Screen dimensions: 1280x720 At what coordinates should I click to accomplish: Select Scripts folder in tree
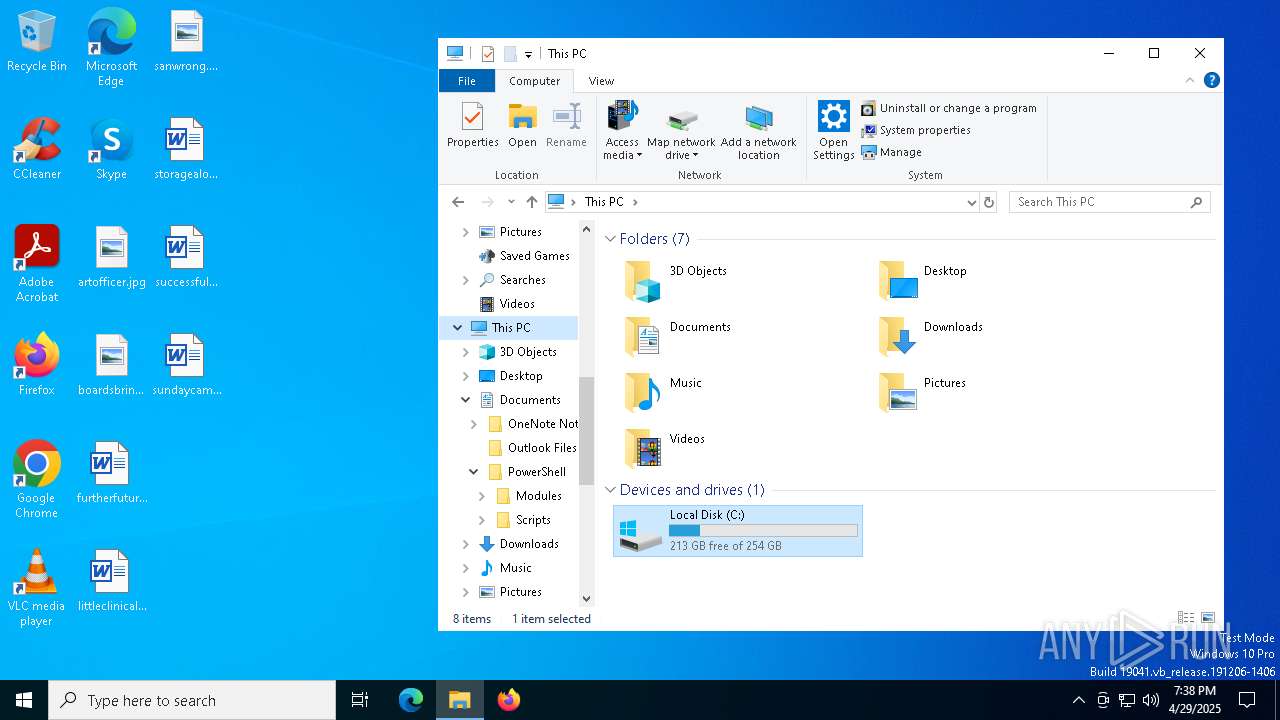pyautogui.click(x=523, y=520)
